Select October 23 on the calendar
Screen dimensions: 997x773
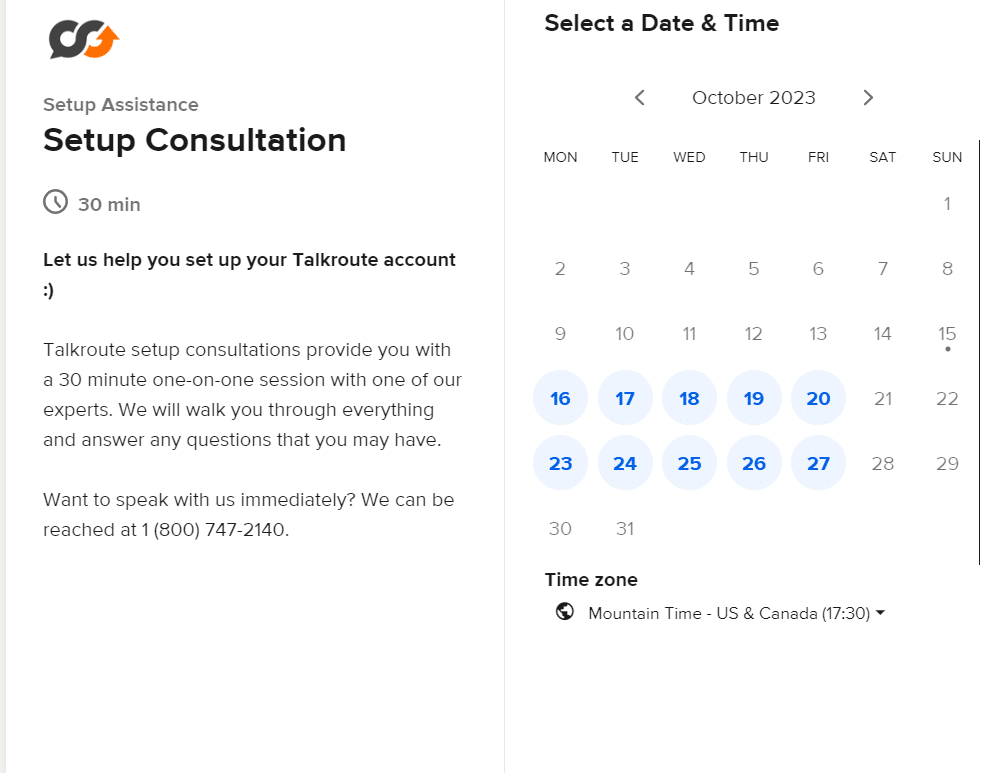click(560, 463)
